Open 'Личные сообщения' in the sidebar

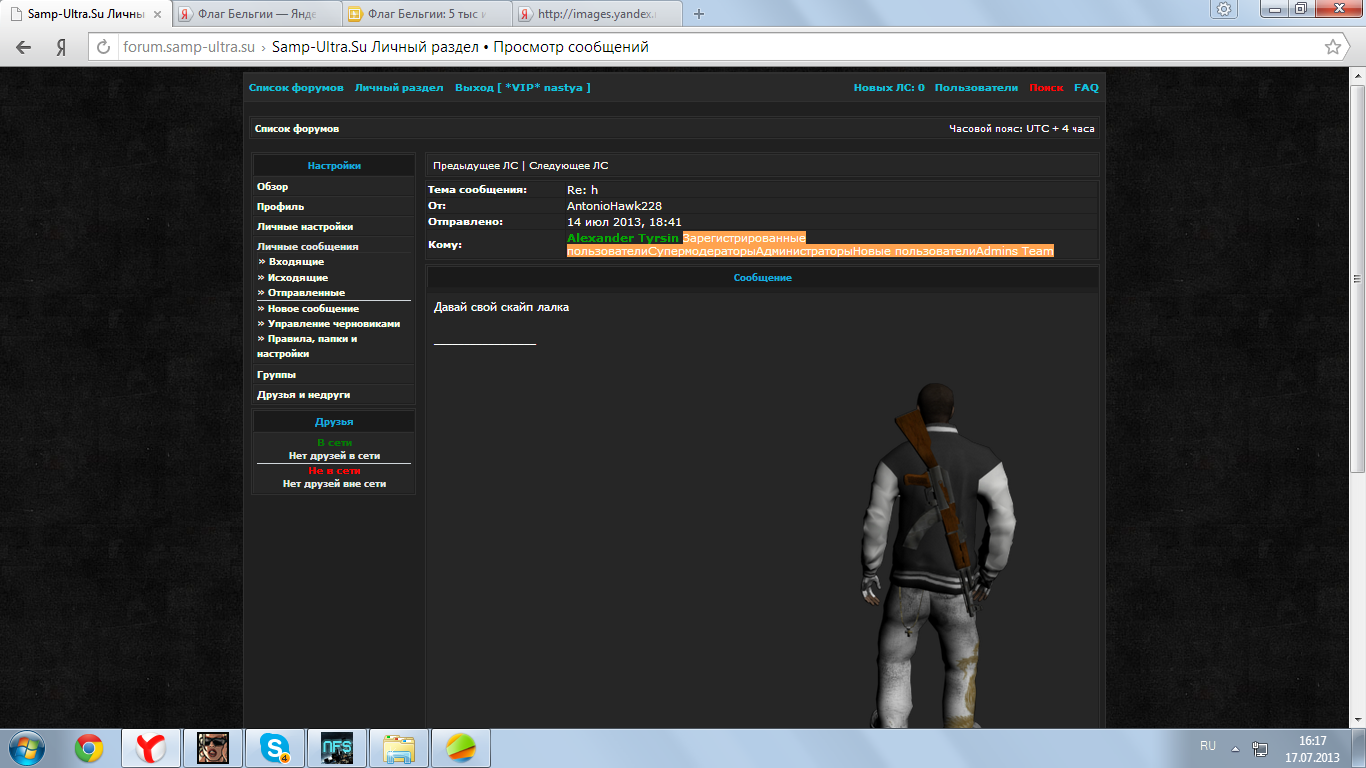pyautogui.click(x=307, y=246)
